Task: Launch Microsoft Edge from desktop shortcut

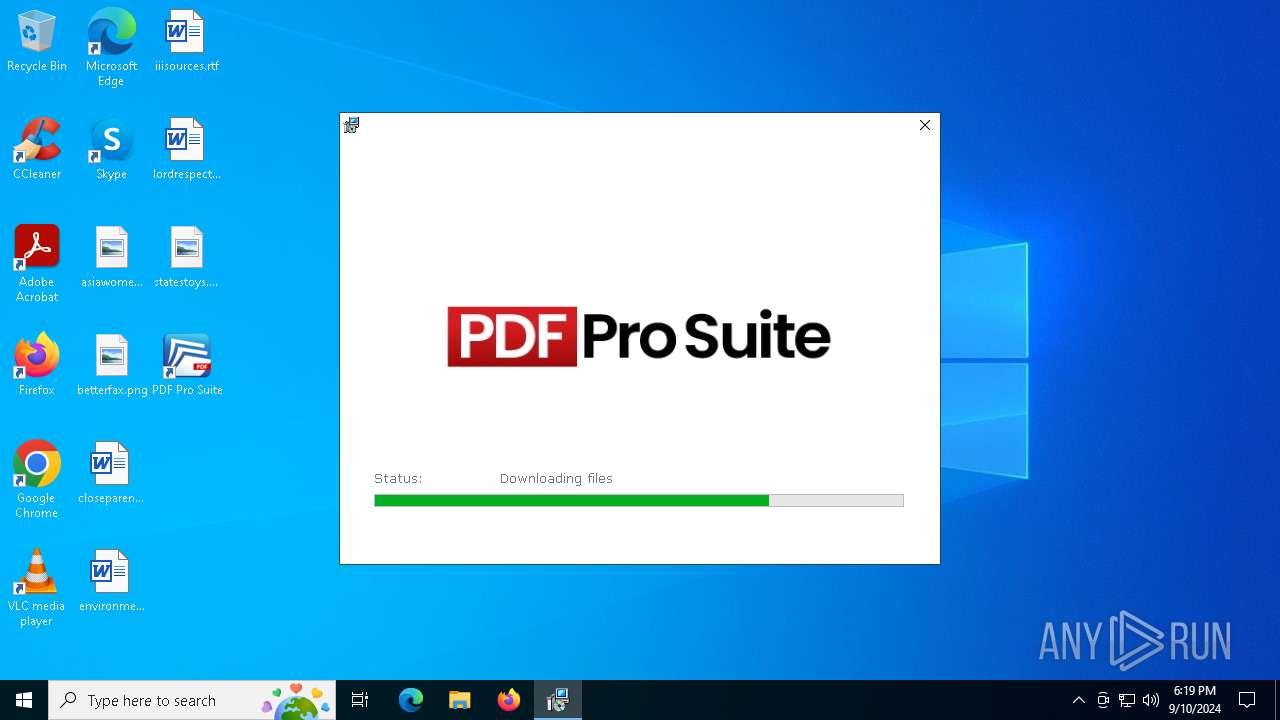Action: pos(111,47)
